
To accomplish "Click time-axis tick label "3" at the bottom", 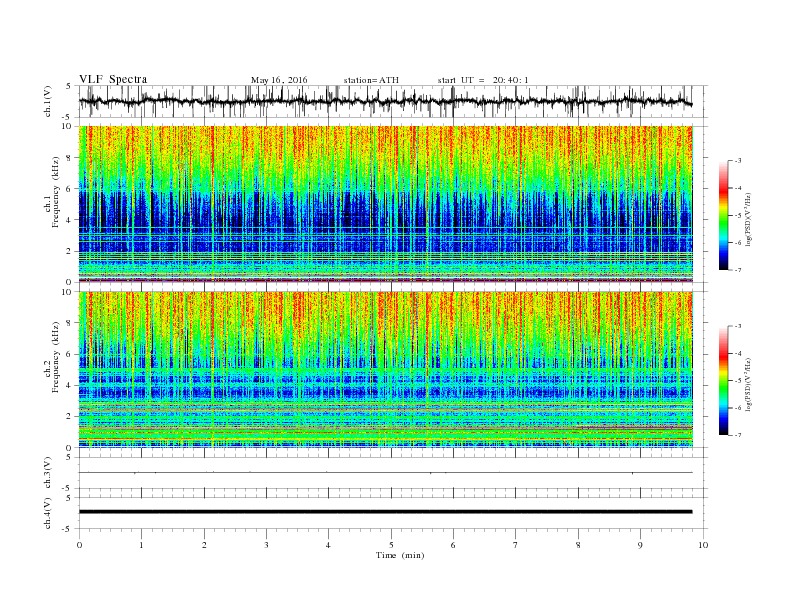I will [266, 545].
